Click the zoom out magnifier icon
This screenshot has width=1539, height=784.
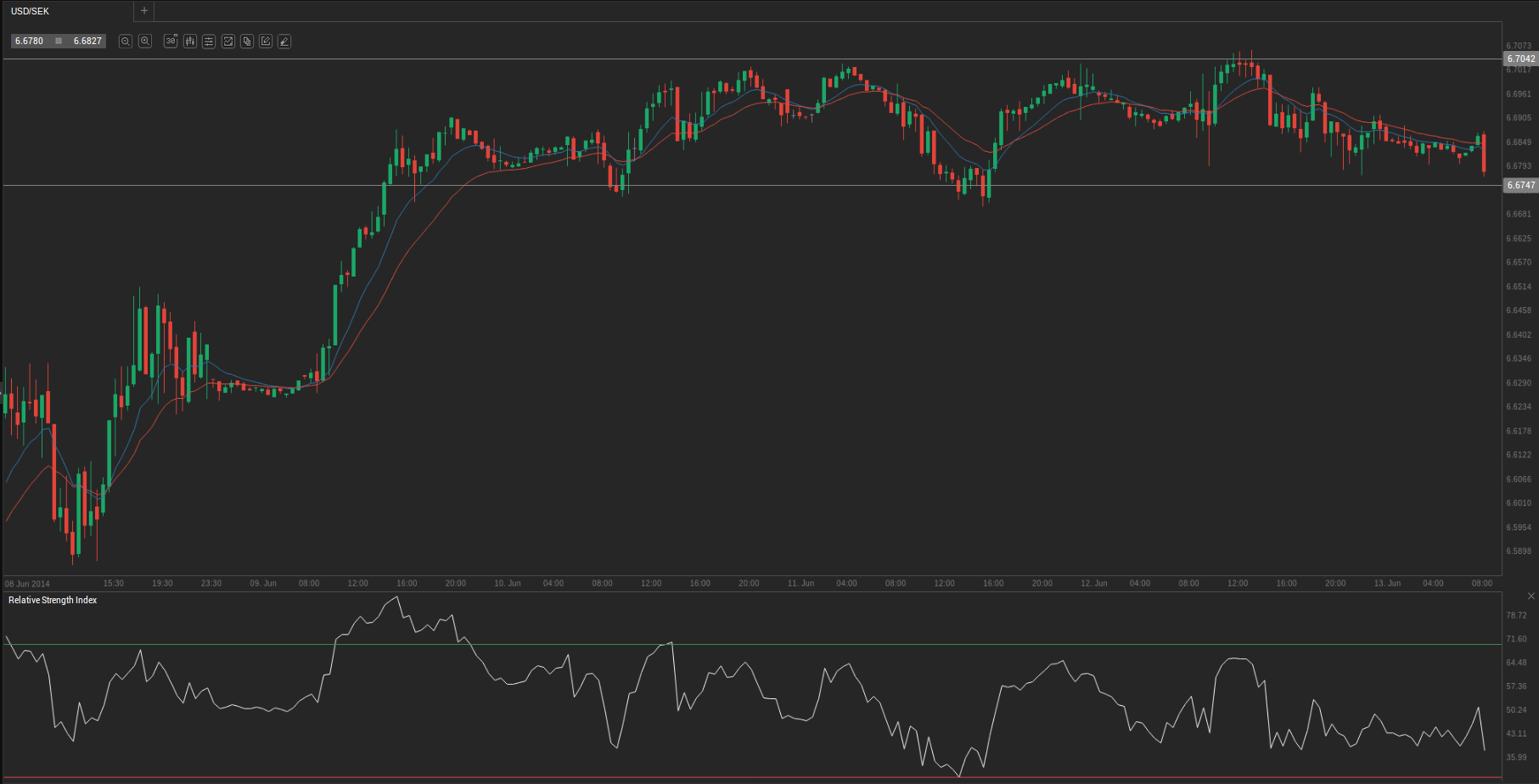click(x=126, y=42)
